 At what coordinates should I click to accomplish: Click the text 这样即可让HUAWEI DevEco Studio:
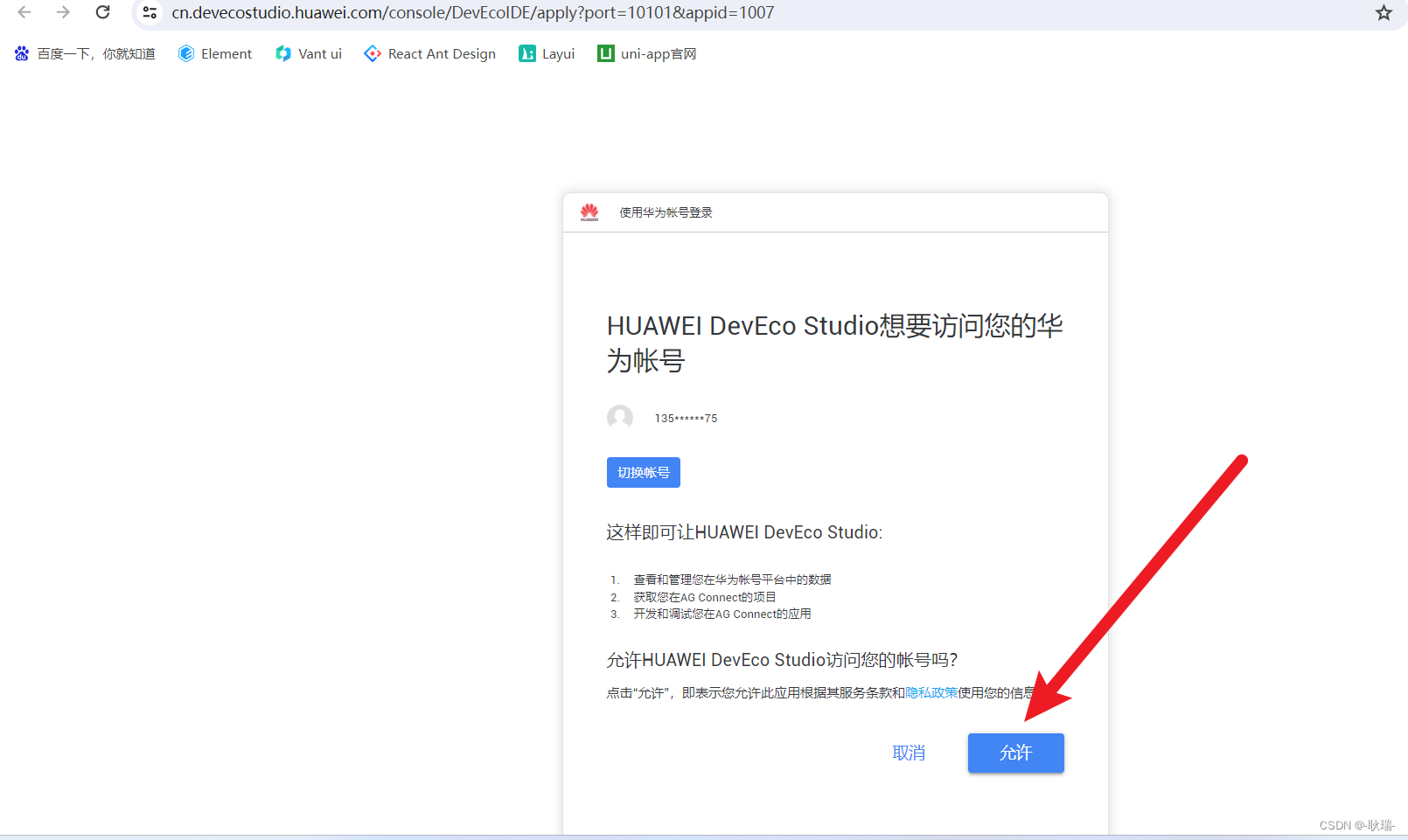744,532
